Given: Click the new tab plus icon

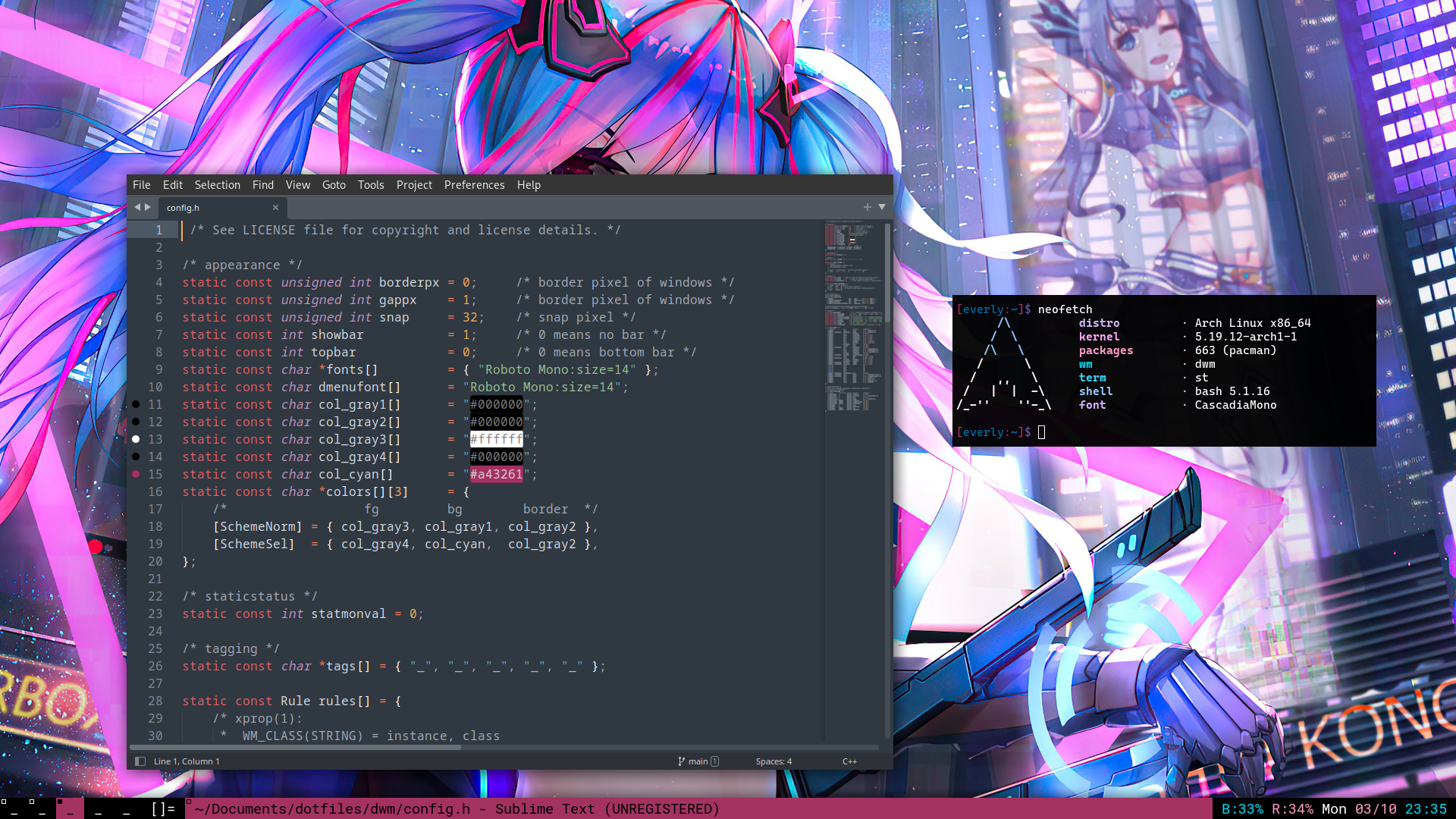Looking at the screenshot, I should tap(867, 207).
